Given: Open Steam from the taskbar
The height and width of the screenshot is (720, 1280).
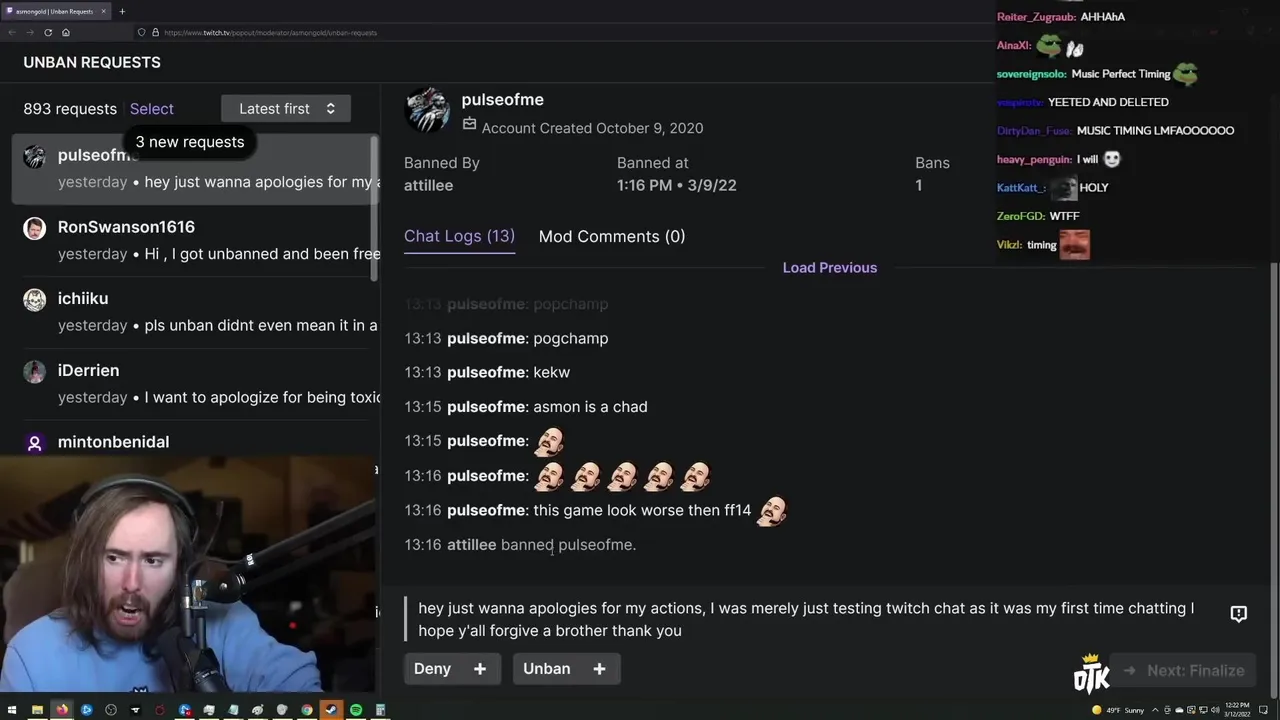Looking at the screenshot, I should [x=331, y=710].
